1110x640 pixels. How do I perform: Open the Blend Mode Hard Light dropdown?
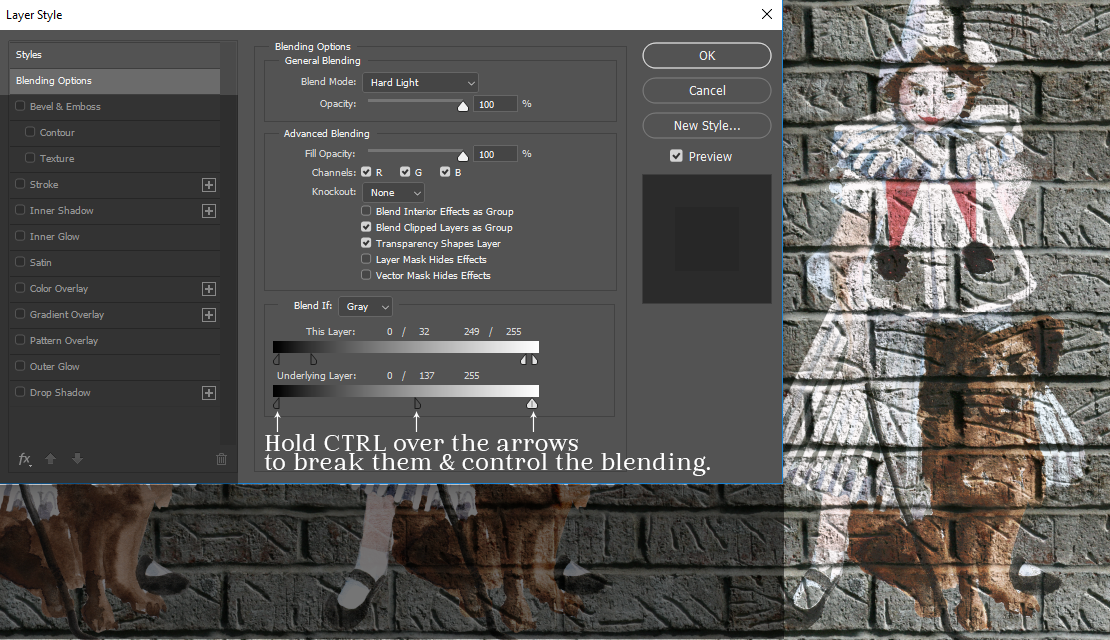420,83
